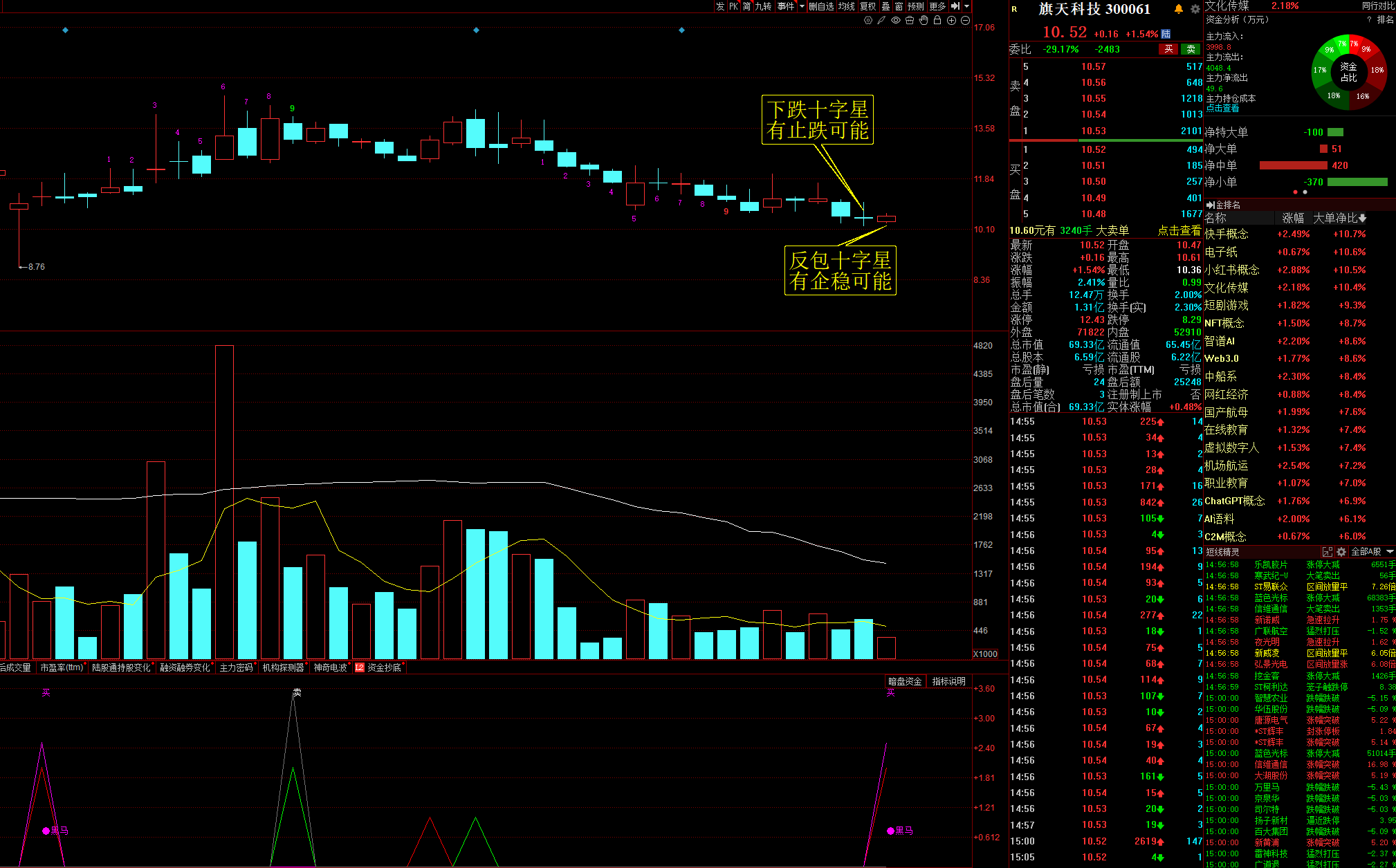1396x868 pixels.
Task: Click the orange alert bell icon
Action: click(x=1179, y=9)
